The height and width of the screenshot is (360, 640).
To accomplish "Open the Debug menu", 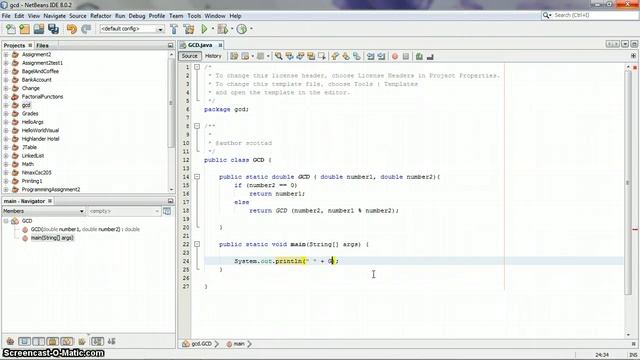I will click(x=137, y=16).
